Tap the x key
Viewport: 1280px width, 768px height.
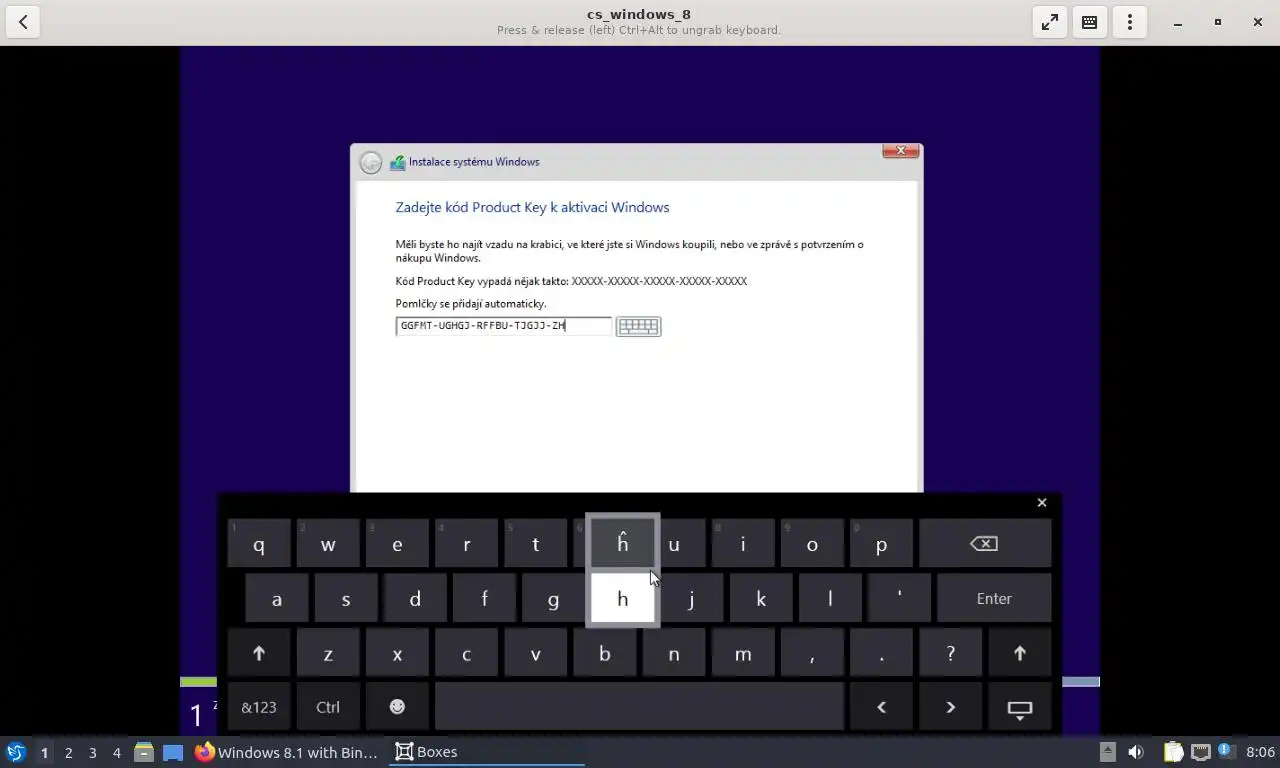tap(397, 653)
